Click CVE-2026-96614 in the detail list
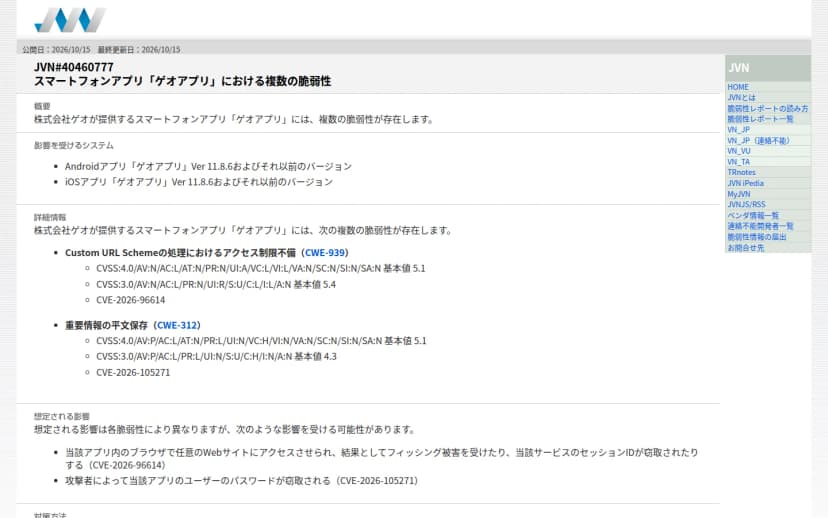 click(130, 300)
